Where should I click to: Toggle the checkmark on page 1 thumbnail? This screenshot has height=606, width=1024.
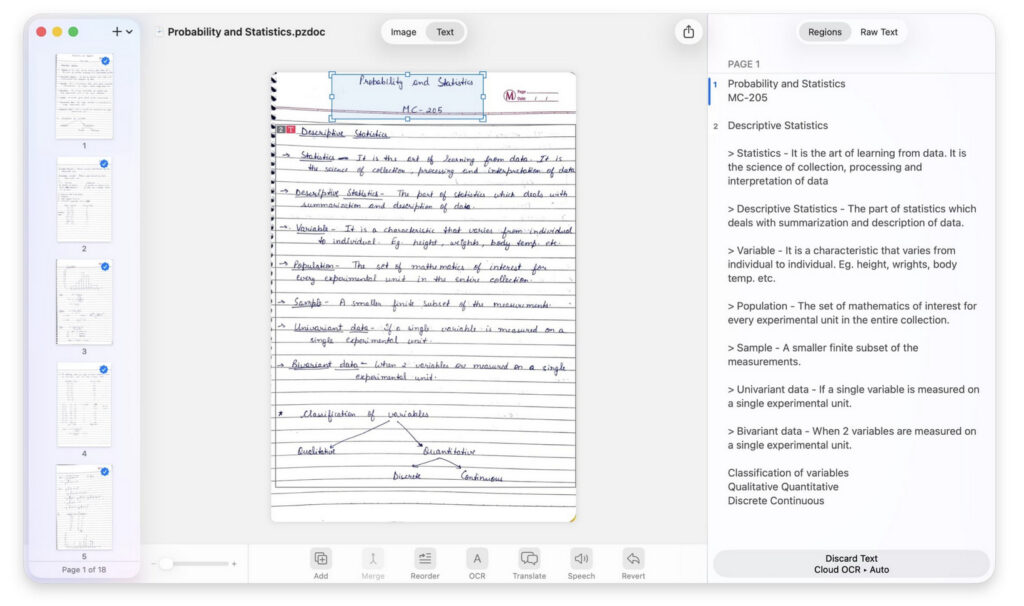(105, 61)
